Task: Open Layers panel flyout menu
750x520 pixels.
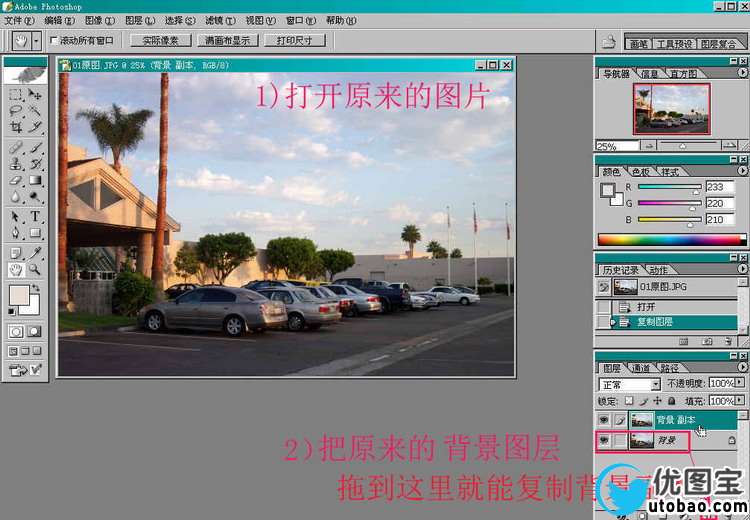Action: (x=742, y=367)
